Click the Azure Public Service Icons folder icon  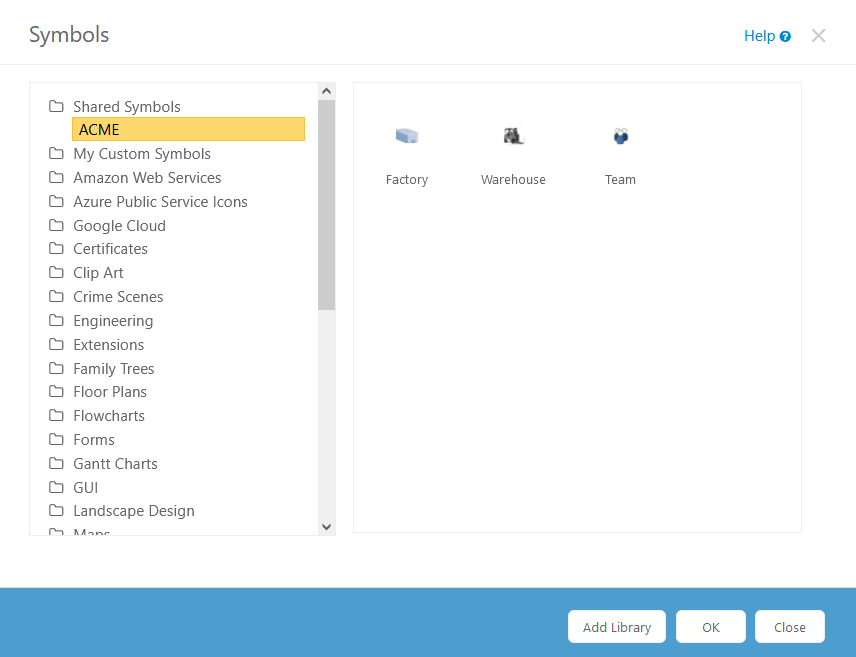56,201
